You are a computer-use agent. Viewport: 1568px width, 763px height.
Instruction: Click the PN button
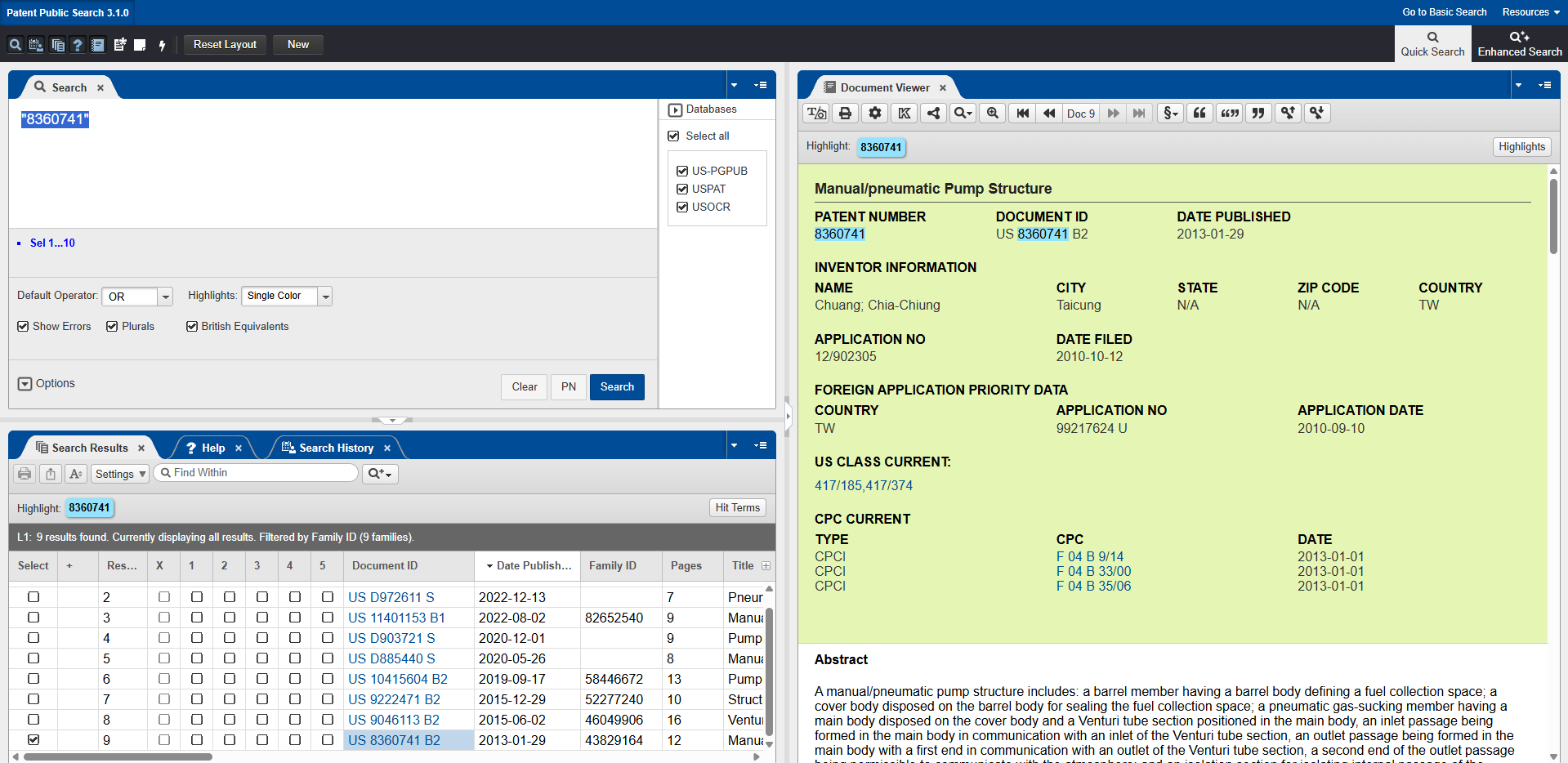[x=569, y=387]
